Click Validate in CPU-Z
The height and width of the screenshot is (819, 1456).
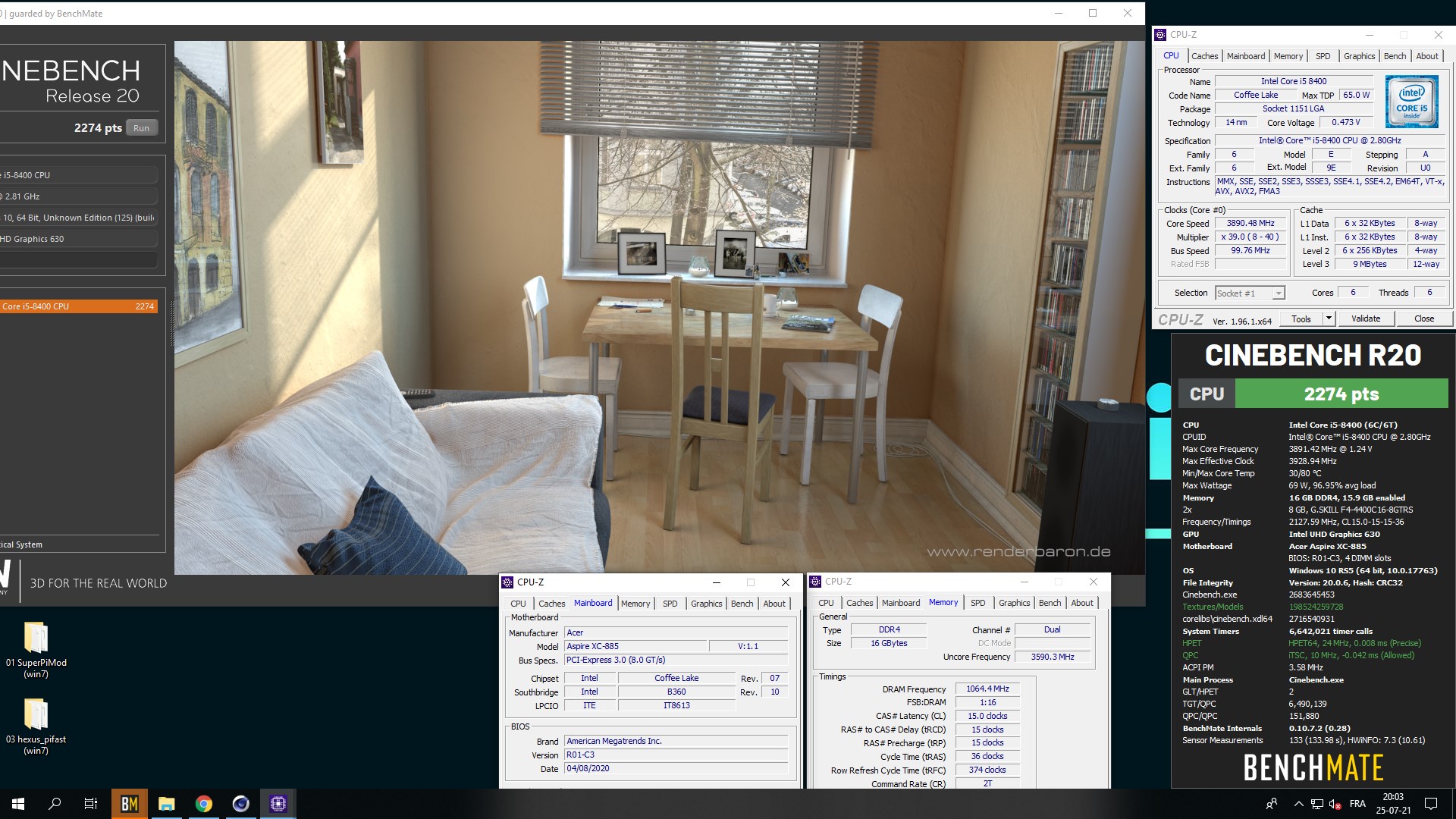(1366, 318)
